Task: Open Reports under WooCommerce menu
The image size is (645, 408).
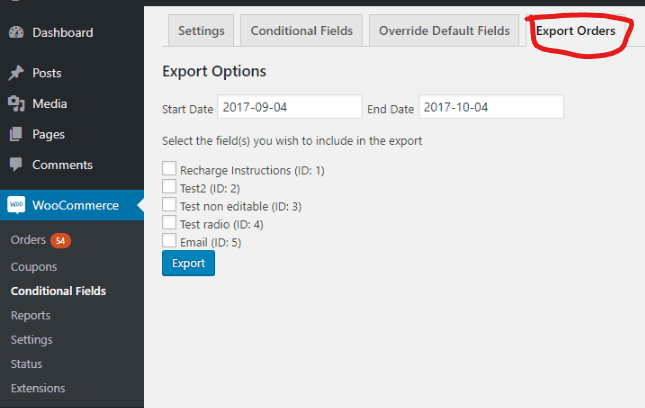Action: click(x=30, y=315)
